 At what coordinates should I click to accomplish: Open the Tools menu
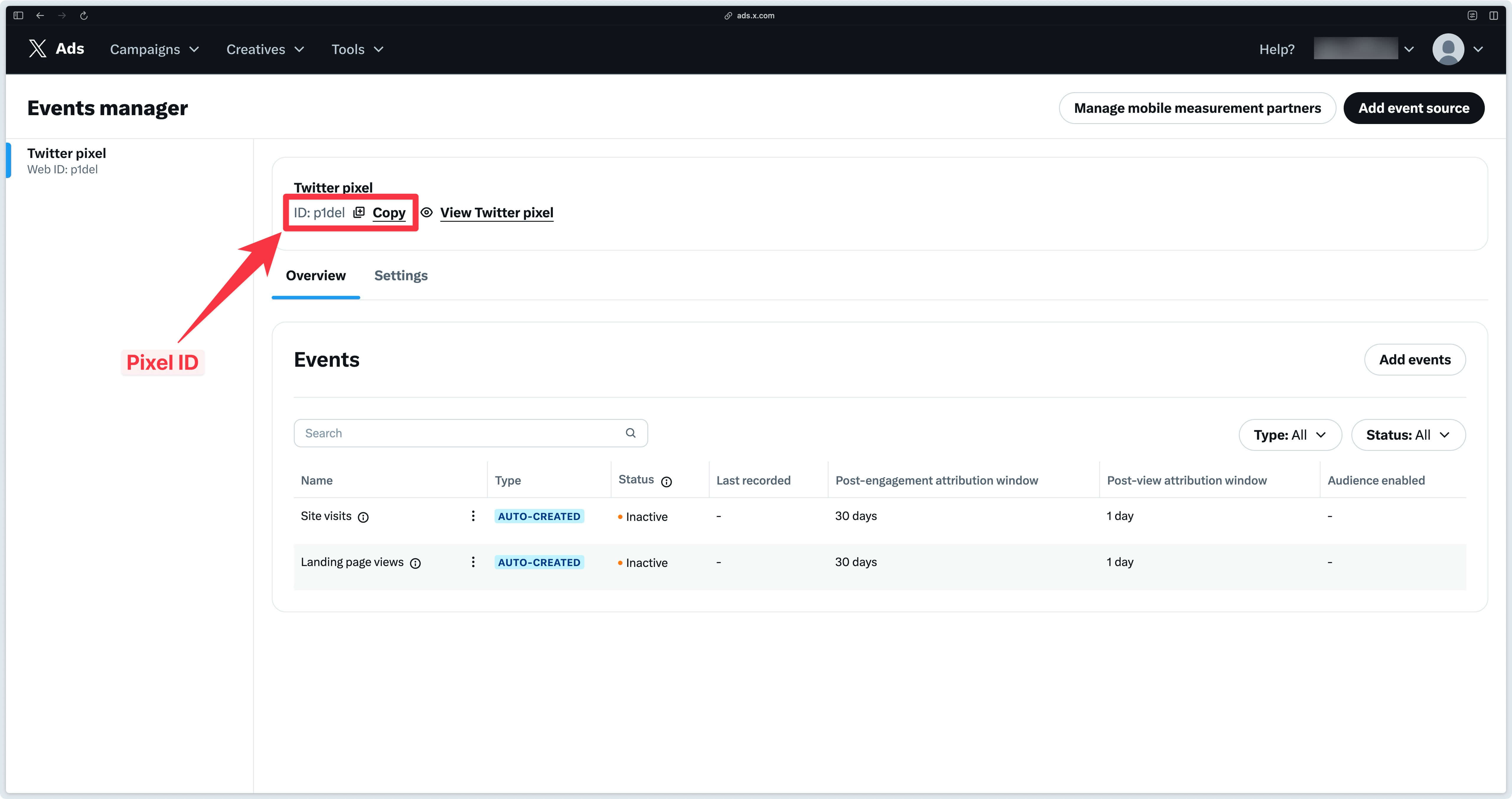pos(357,49)
